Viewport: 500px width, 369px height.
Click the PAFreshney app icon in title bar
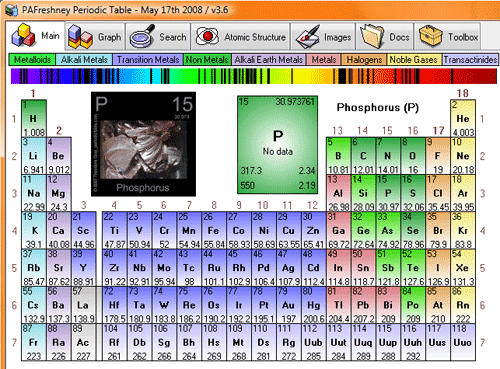tap(12, 10)
